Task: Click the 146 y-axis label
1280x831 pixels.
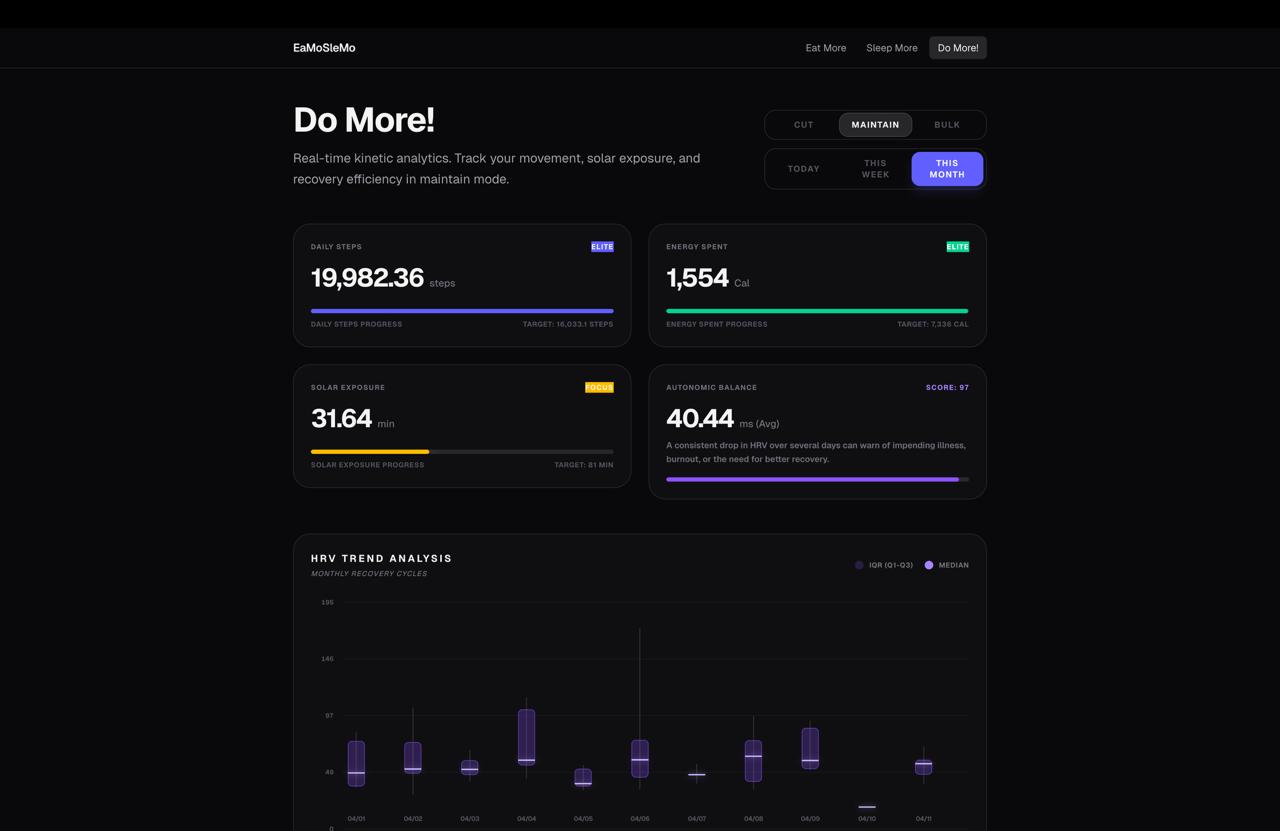Action: tap(327, 659)
